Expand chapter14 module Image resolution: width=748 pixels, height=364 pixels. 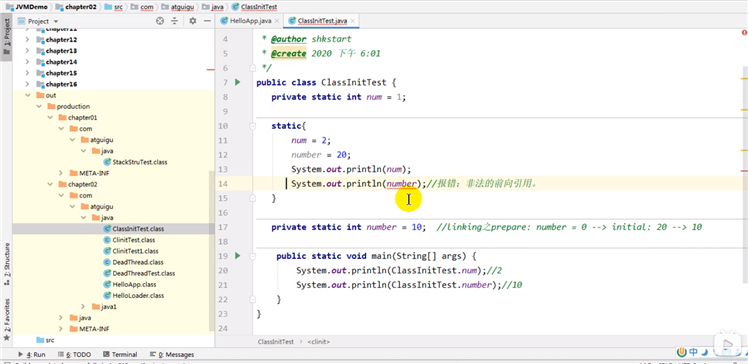click(x=27, y=62)
